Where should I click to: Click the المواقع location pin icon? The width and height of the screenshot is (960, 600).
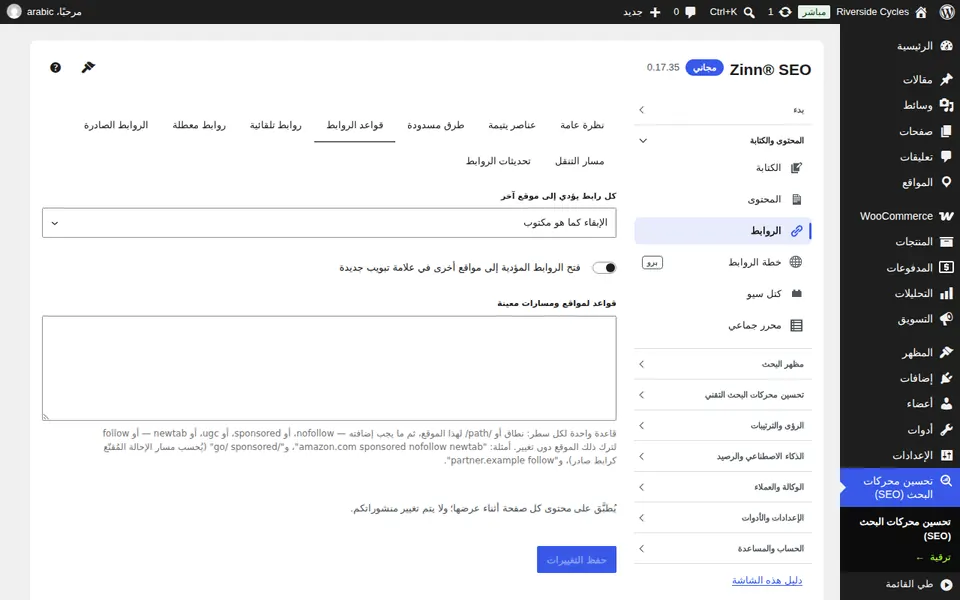point(947,182)
